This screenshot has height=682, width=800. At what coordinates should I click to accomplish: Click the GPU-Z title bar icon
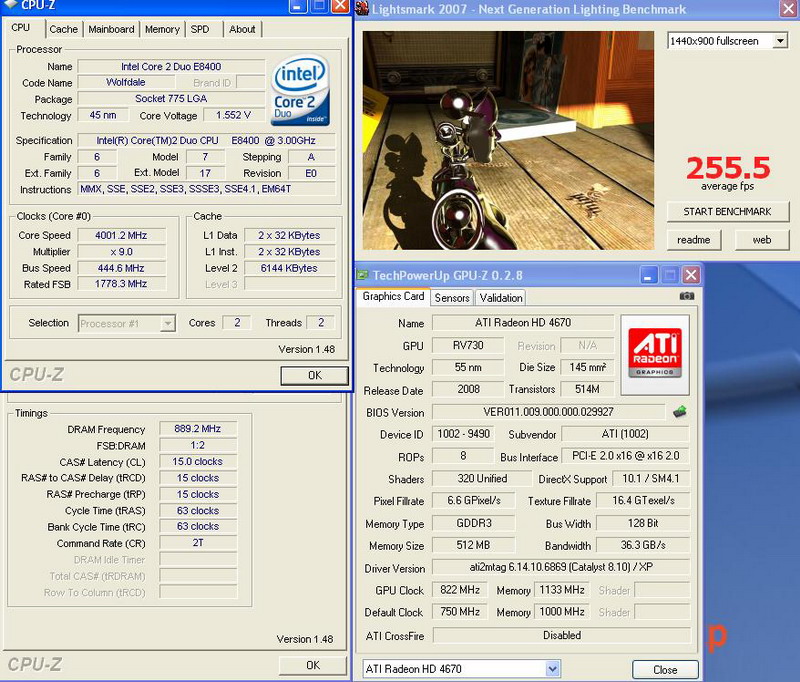point(362,275)
